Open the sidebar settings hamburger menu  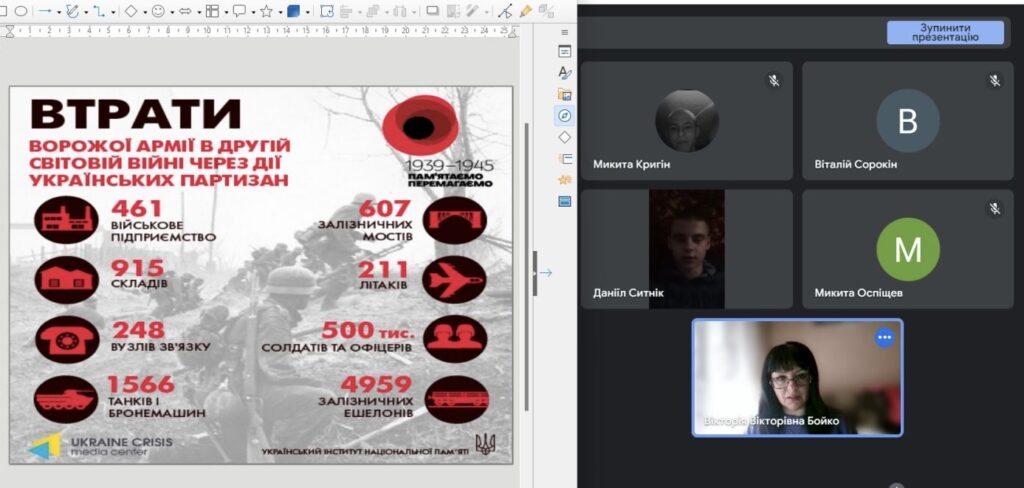pos(565,32)
